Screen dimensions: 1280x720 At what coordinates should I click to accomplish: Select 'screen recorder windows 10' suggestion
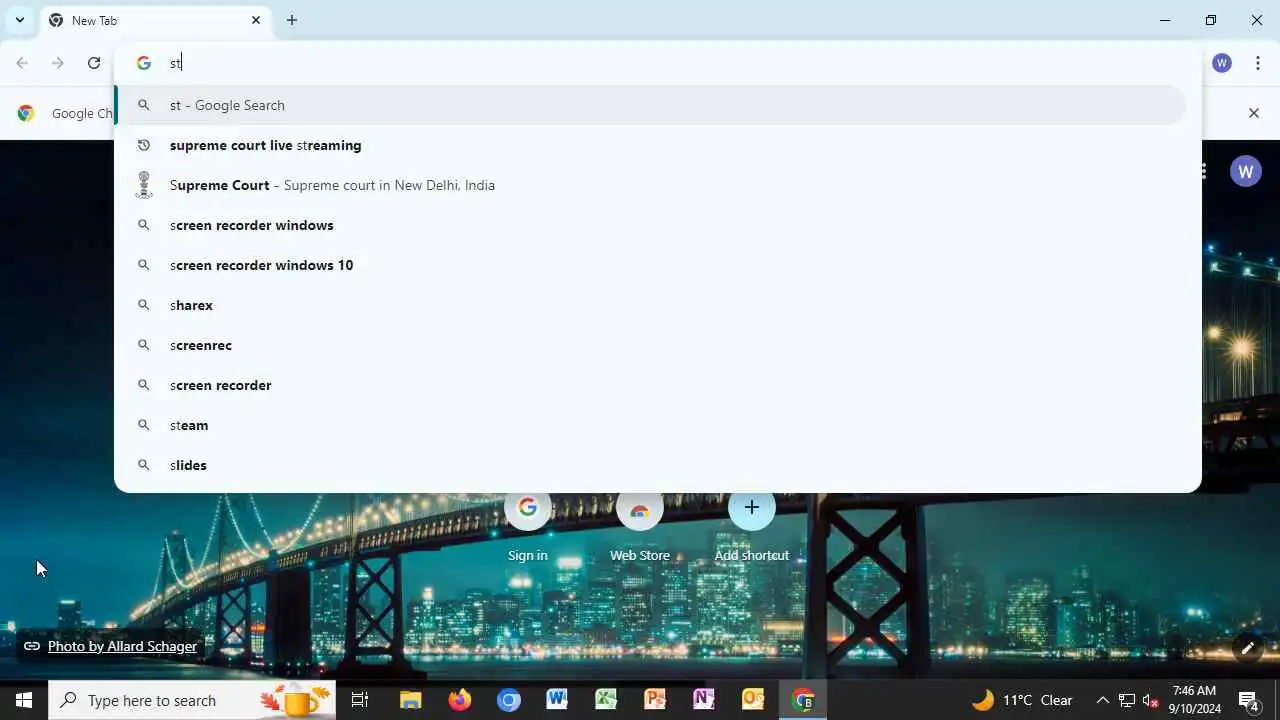[x=650, y=265]
